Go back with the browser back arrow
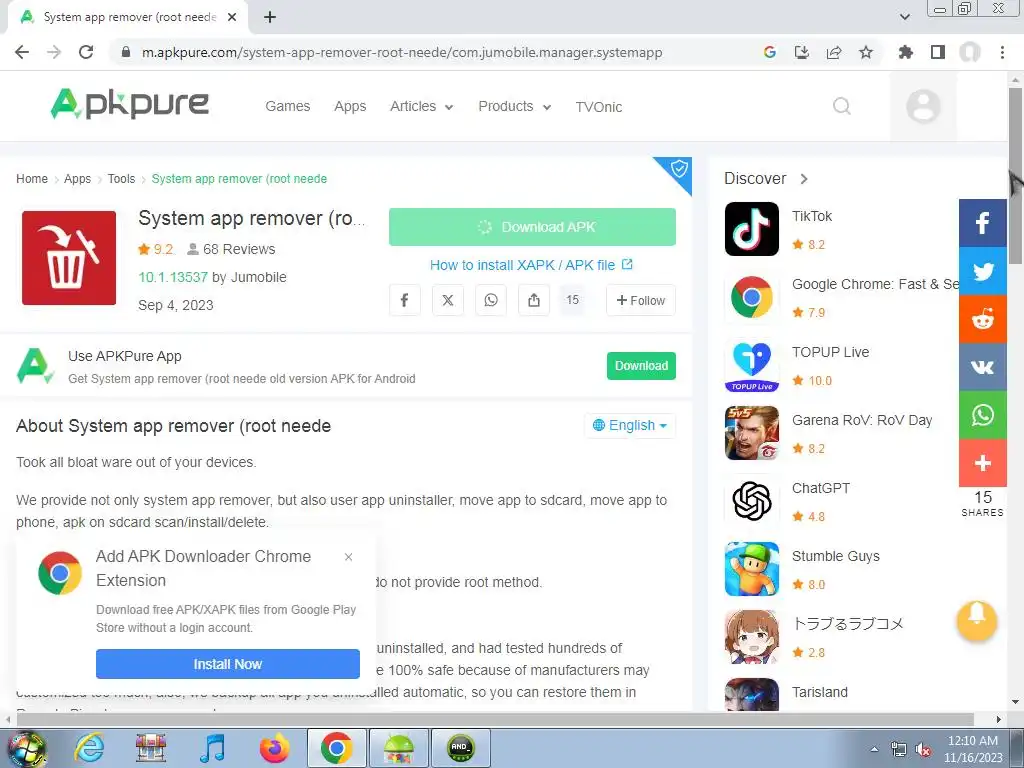 click(22, 52)
